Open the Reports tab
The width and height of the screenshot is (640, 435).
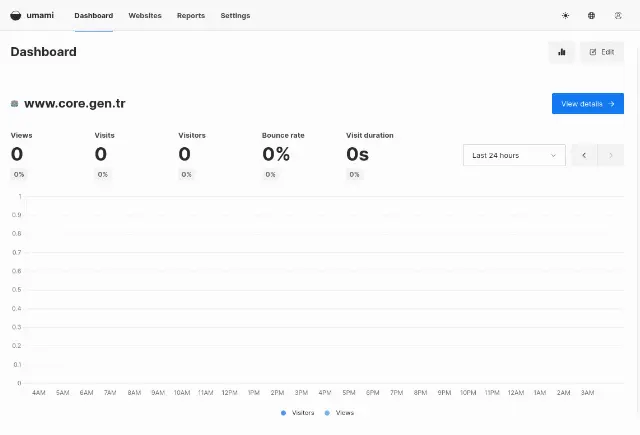191,16
